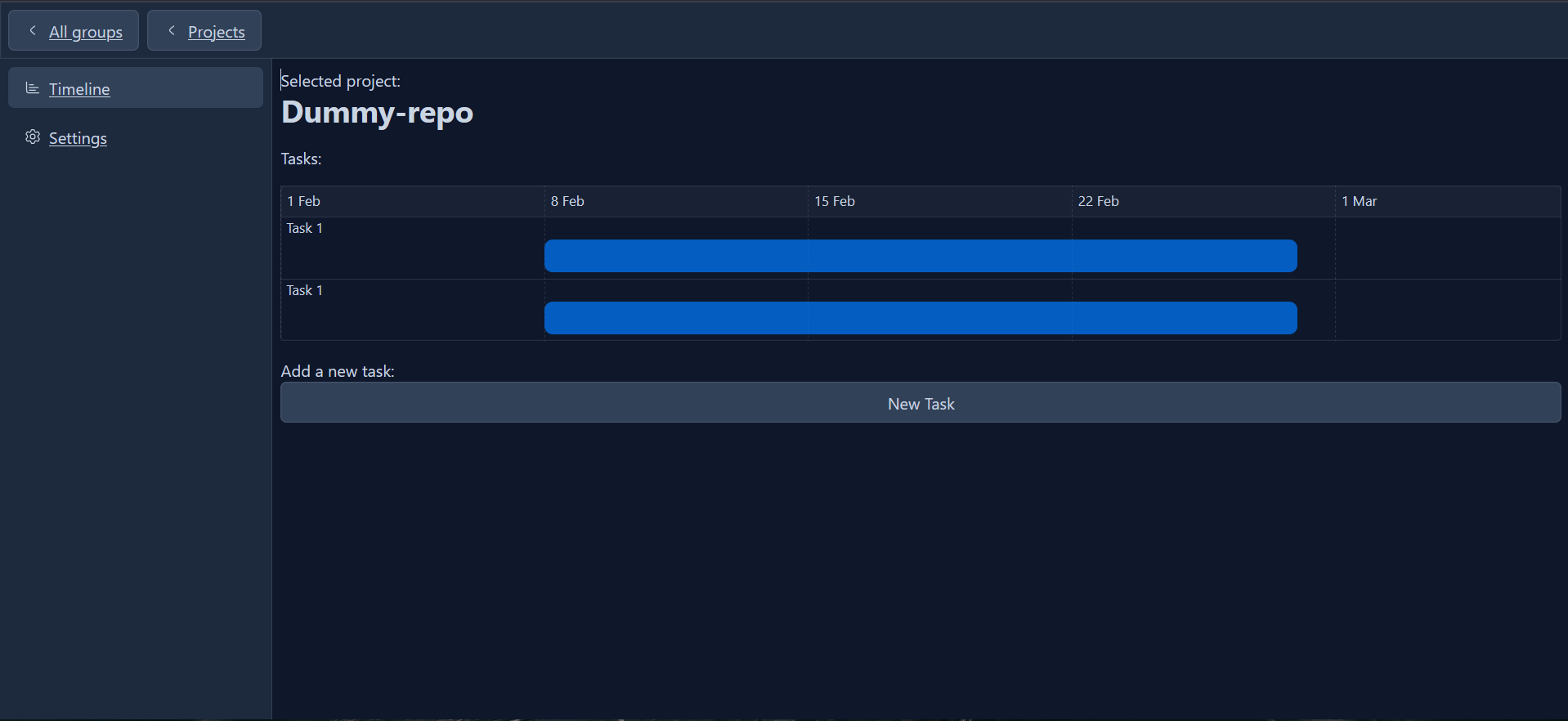Select the second Task 1 bar
The height and width of the screenshot is (721, 1568).
coord(921,318)
